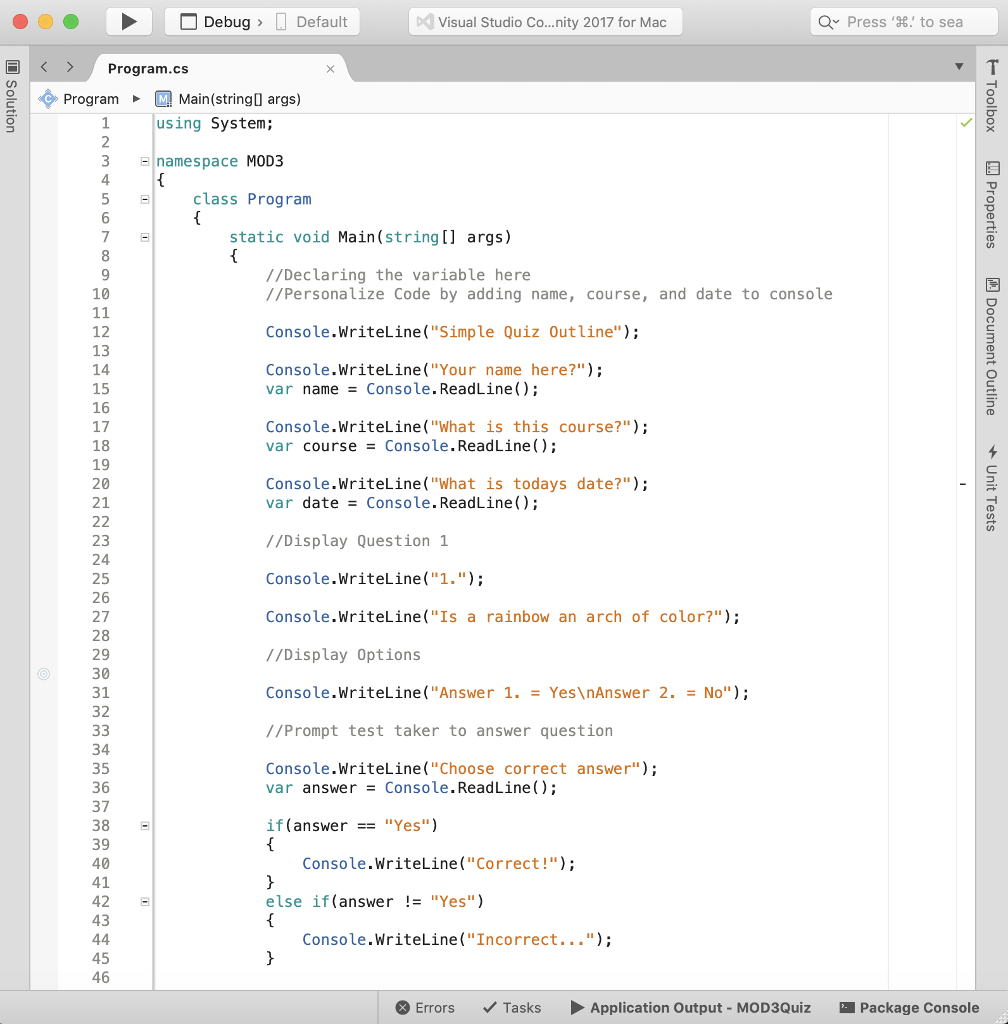Open Application Output - MOD3Quiz pad
Screen dimensions: 1008x1024
691,1008
